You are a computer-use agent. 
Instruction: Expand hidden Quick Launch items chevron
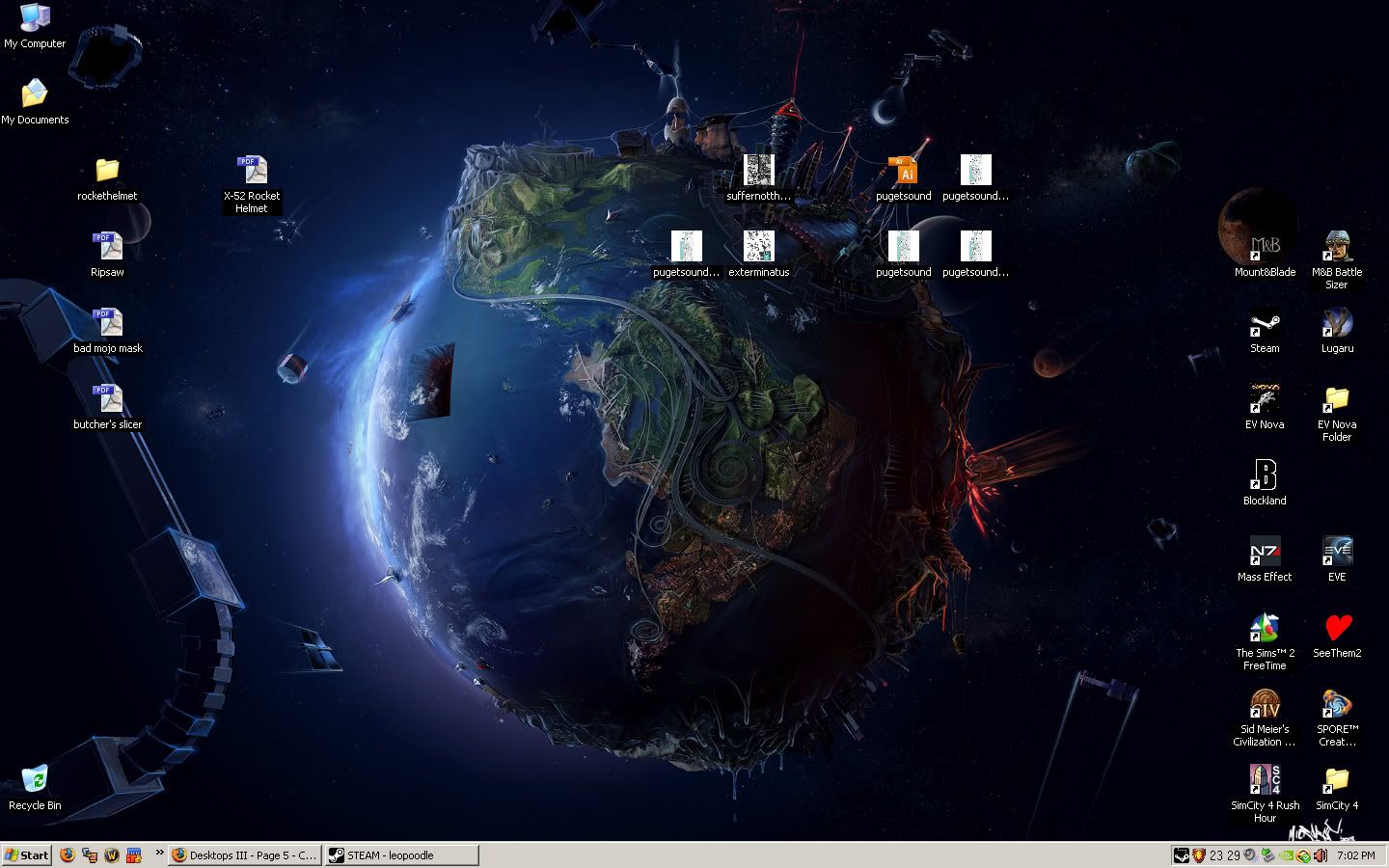click(x=159, y=854)
